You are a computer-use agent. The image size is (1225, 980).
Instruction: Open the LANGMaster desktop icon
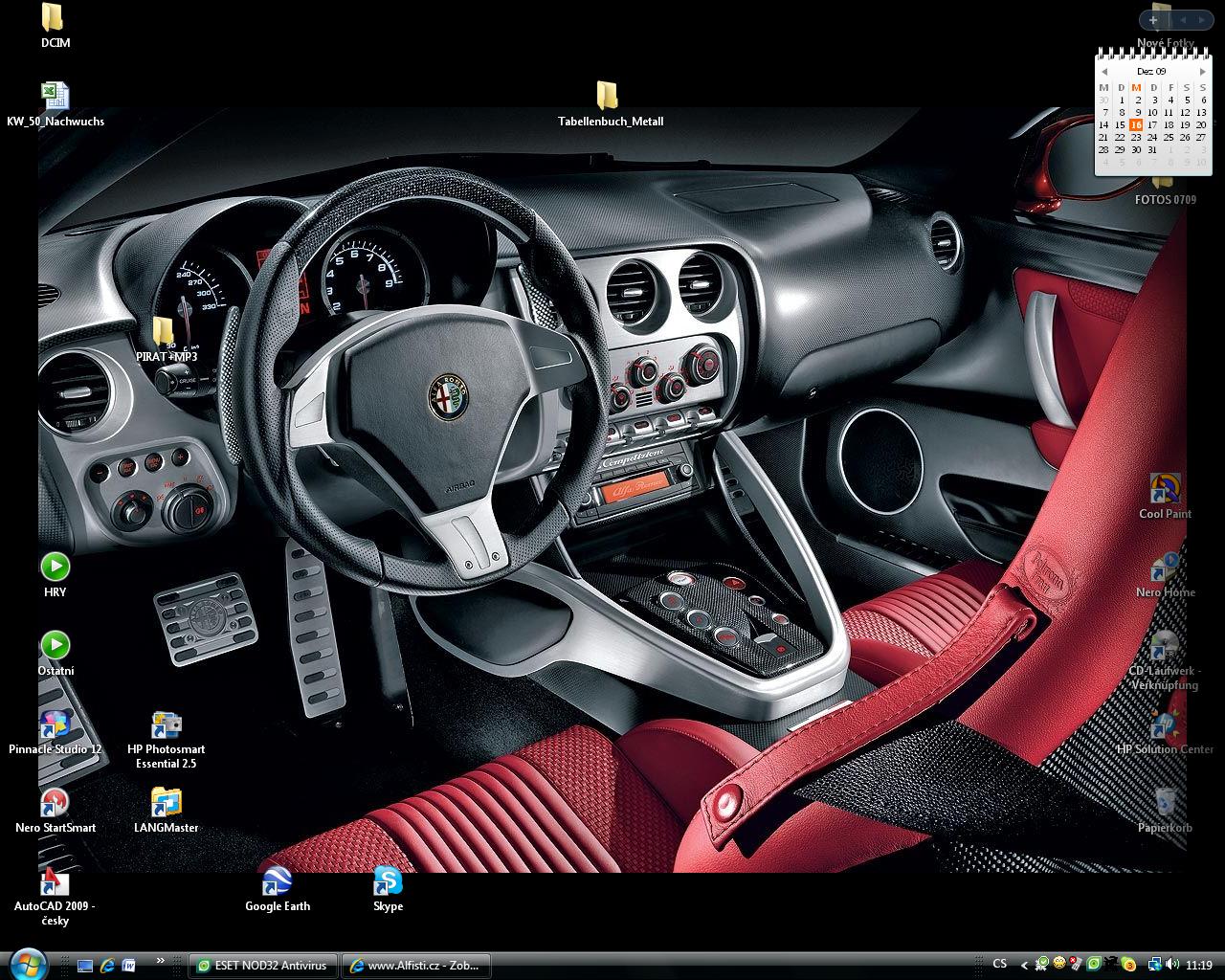(167, 804)
